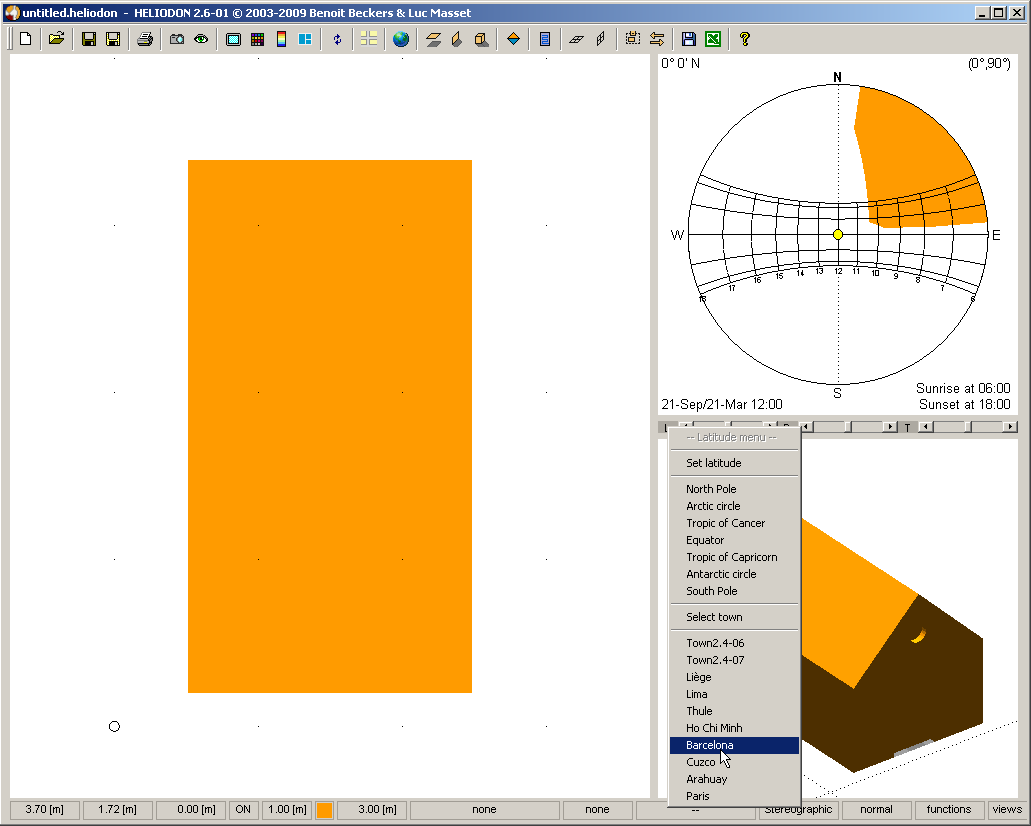The image size is (1031, 826).
Task: Click the T time slider label button
Action: point(907,427)
